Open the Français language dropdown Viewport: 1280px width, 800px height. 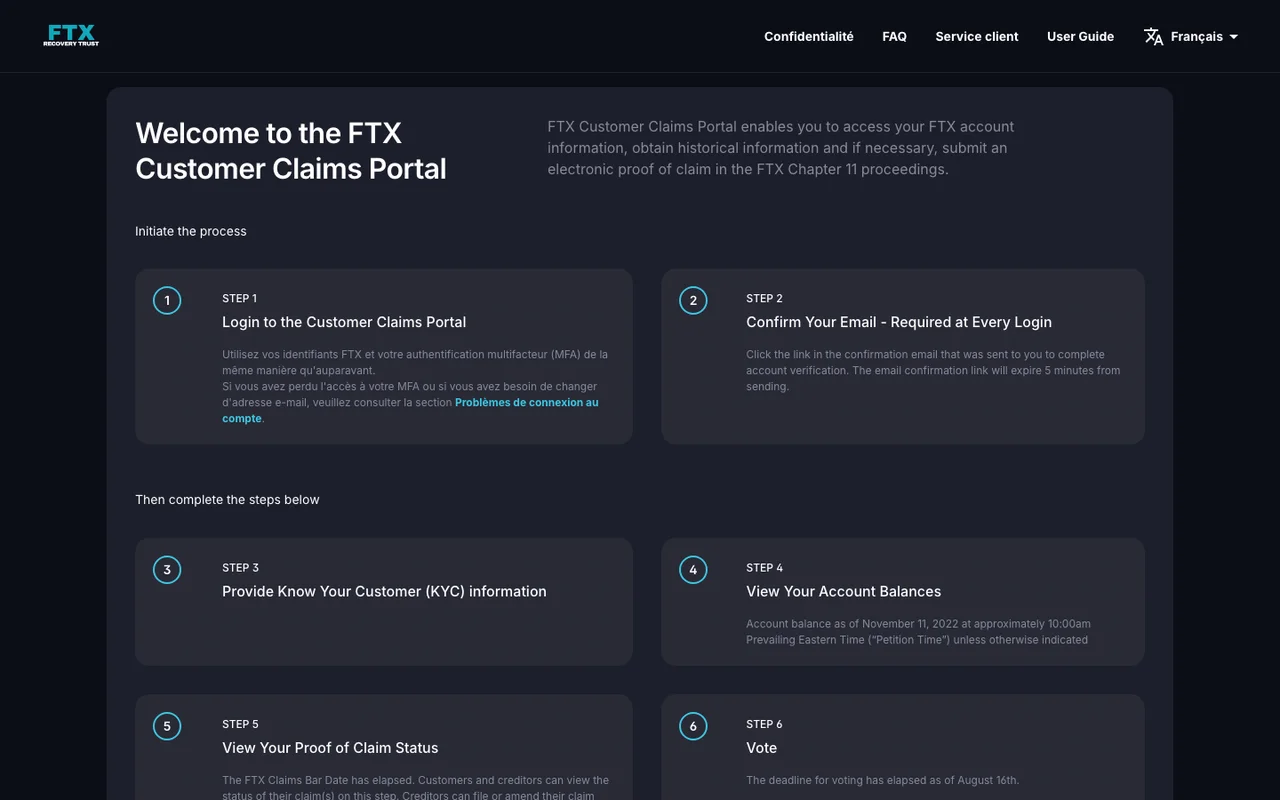pos(1191,37)
